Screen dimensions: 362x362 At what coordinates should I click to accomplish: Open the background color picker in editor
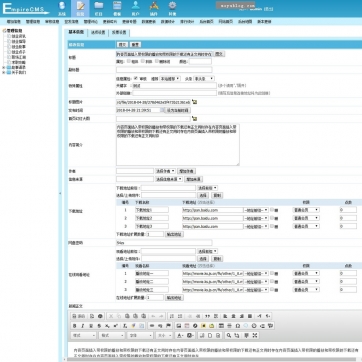190,335
